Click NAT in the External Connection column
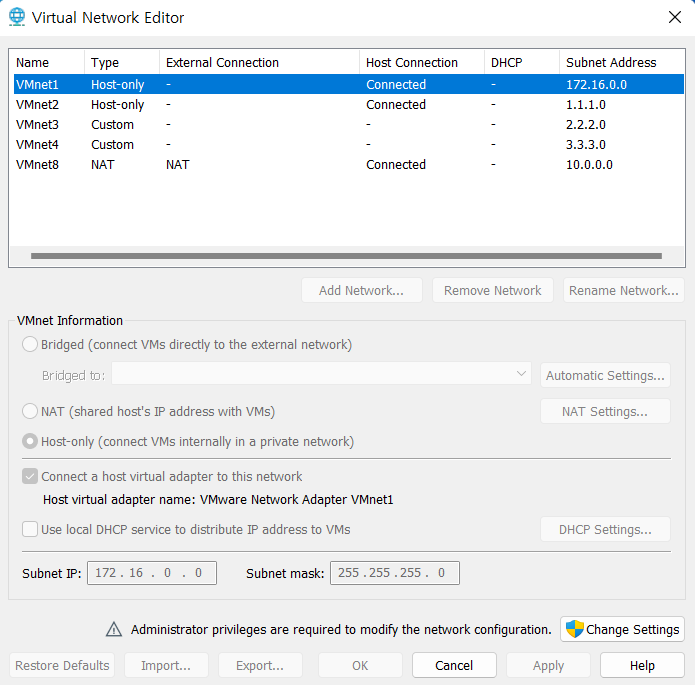The height and width of the screenshot is (685, 695). (178, 164)
